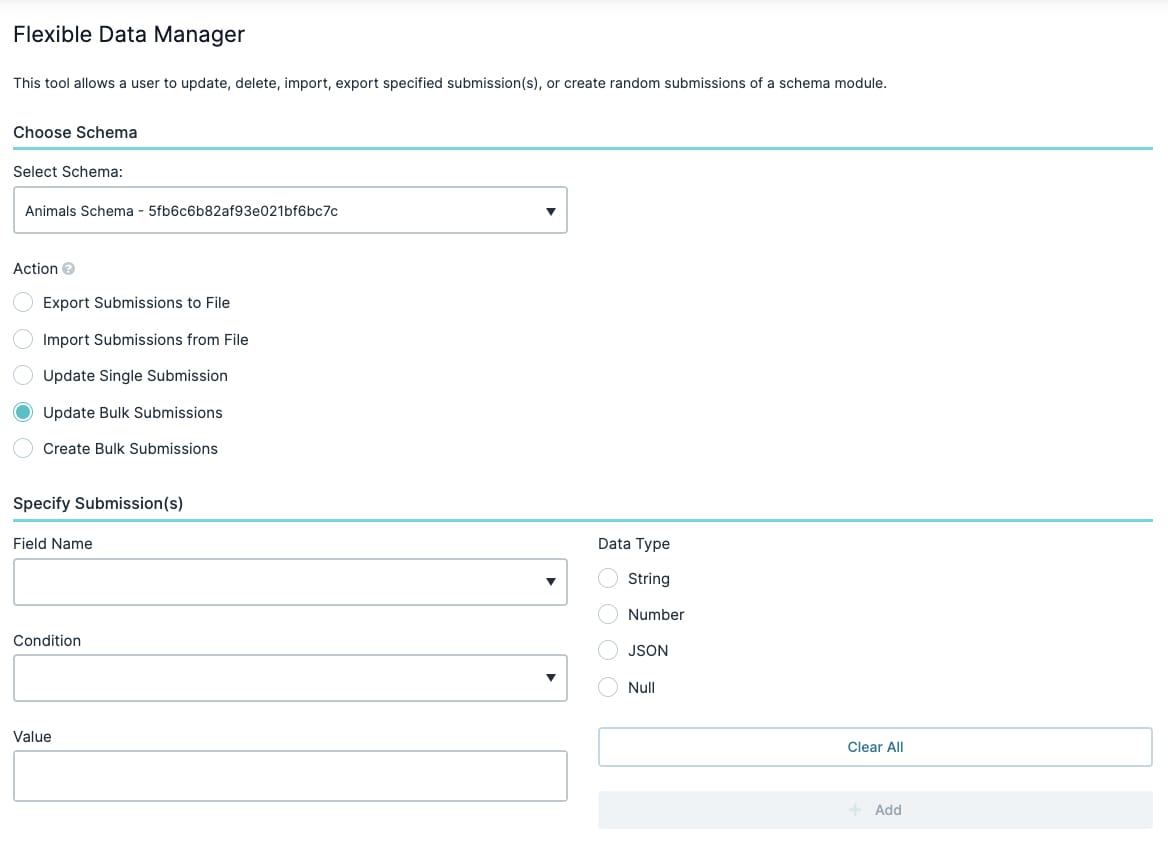Image resolution: width=1168 pixels, height=842 pixels.
Task: Click the Specify Submission(s) section heading
Action: (98, 504)
